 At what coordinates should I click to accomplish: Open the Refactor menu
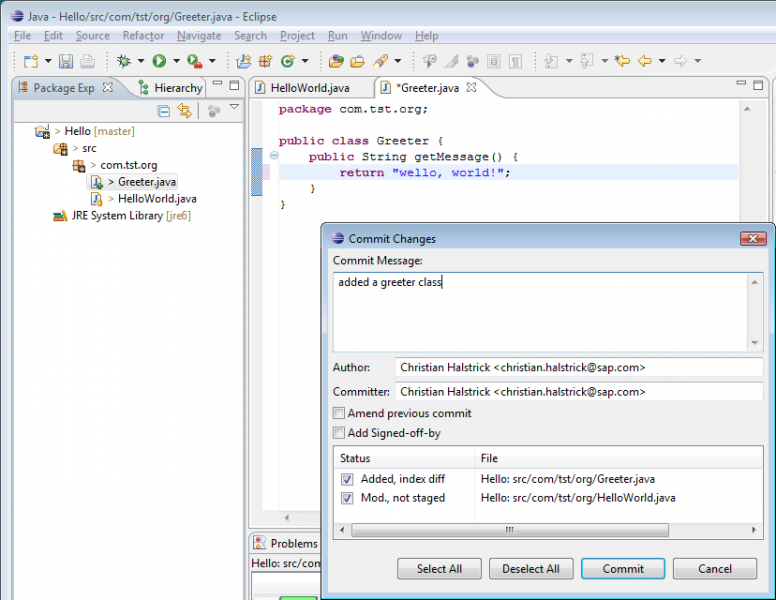coord(143,36)
